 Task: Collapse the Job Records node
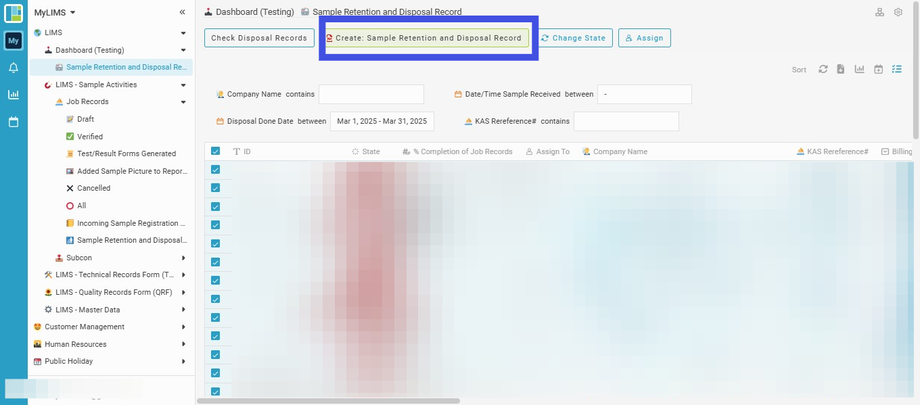point(183,102)
